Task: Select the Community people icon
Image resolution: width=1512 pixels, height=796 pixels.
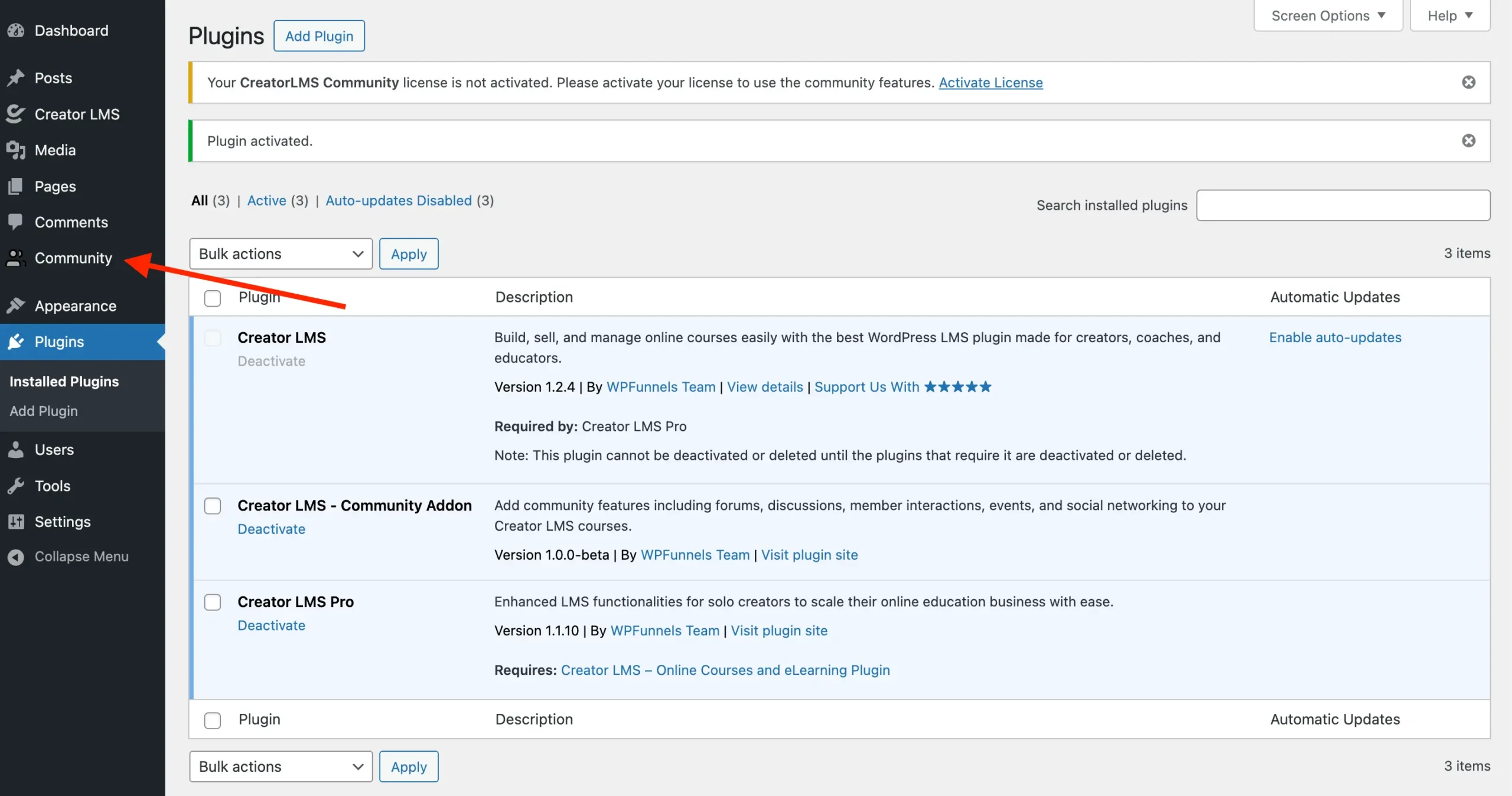Action: pyautogui.click(x=15, y=258)
